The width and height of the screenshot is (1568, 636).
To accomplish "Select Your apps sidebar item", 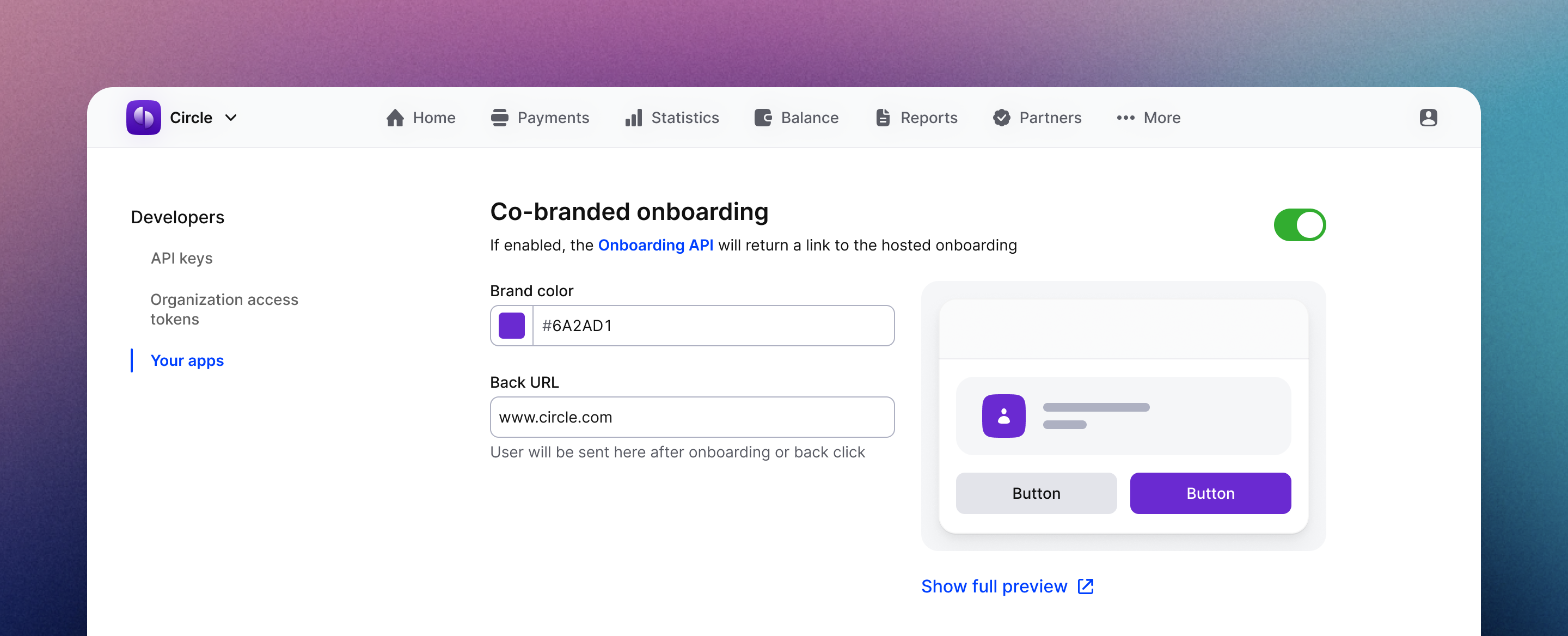I will (187, 360).
